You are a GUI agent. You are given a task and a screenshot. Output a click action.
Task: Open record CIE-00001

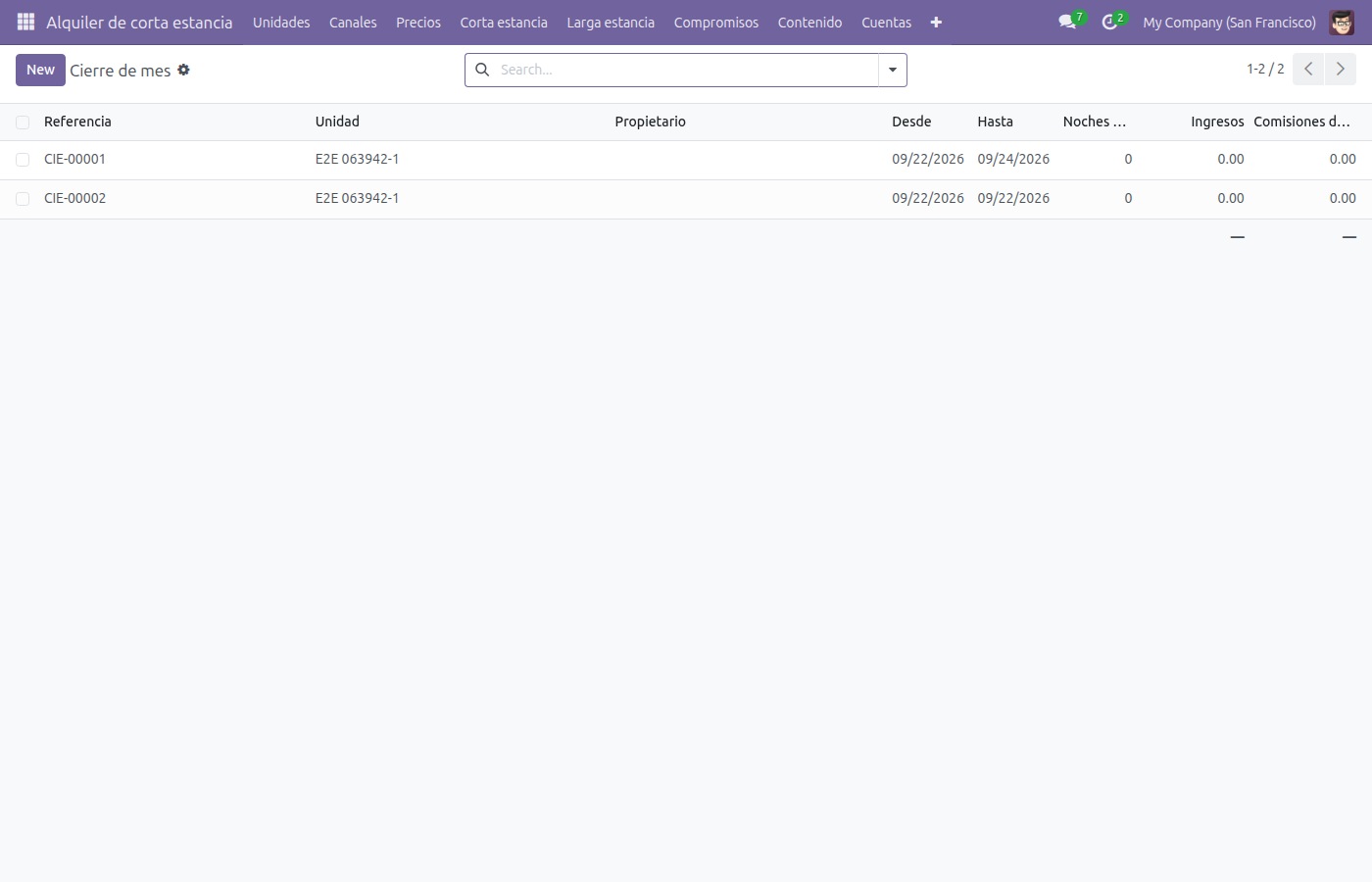74,159
